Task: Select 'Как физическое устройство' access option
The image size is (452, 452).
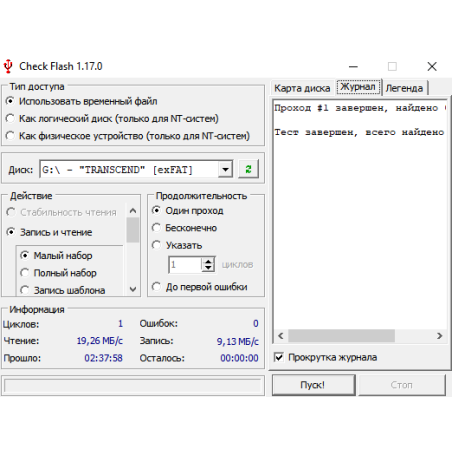Action: pyautogui.click(x=128, y=136)
